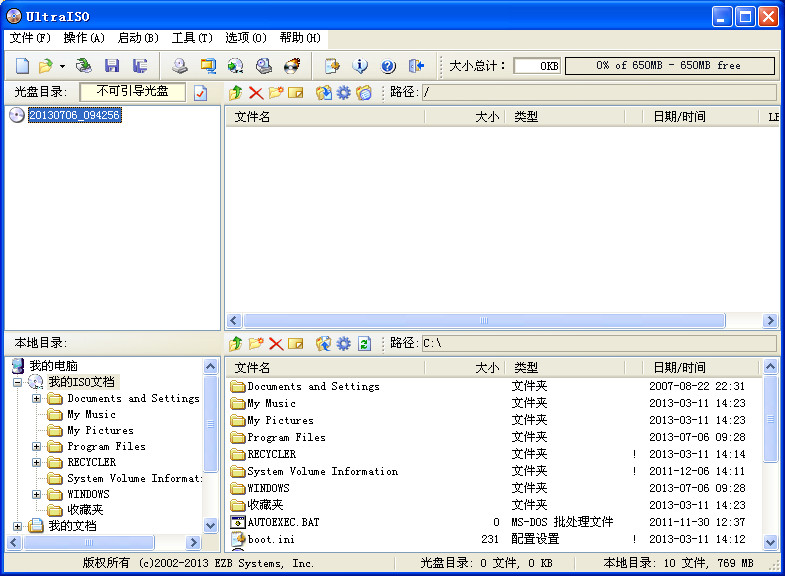Select AUTOEXEC.BAT in local file list

(x=283, y=522)
